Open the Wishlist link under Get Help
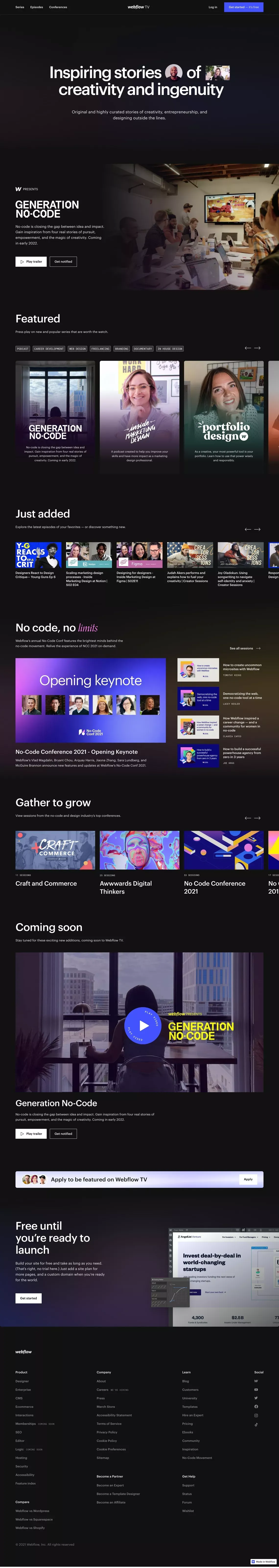The height and width of the screenshot is (1568, 279). coord(188,1511)
